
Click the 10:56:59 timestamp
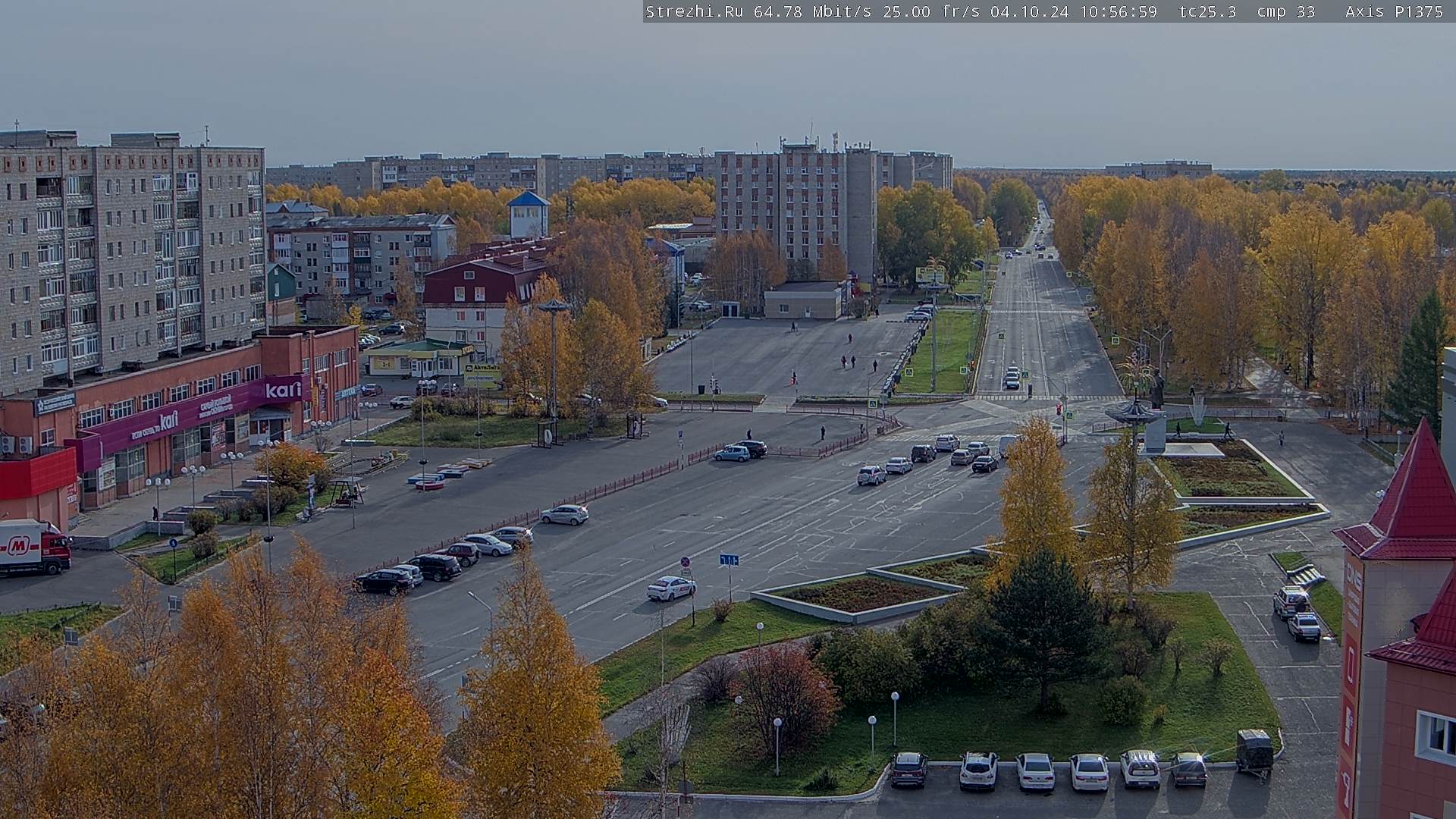click(x=1119, y=11)
